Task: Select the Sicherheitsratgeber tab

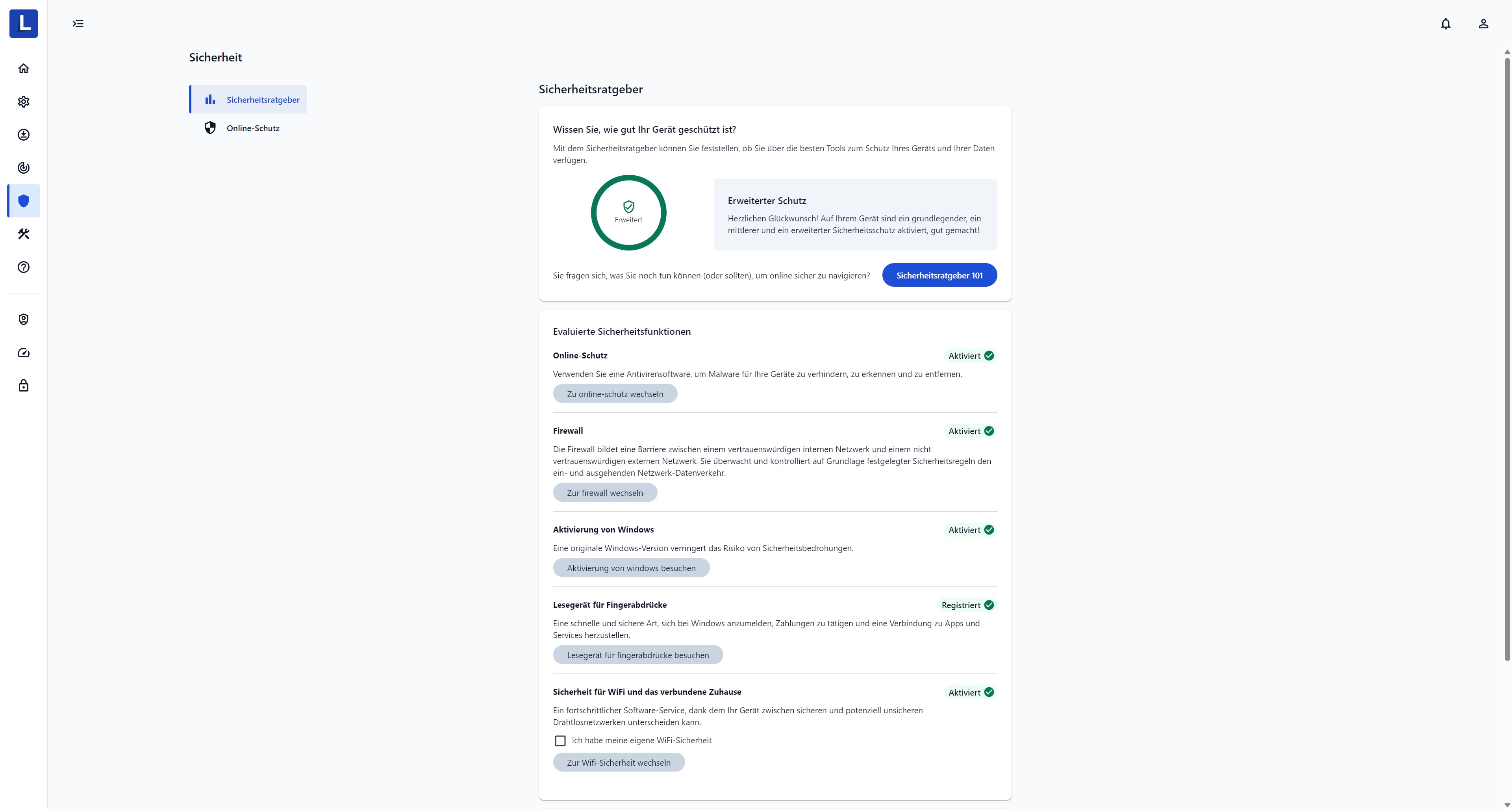Action: [x=248, y=99]
